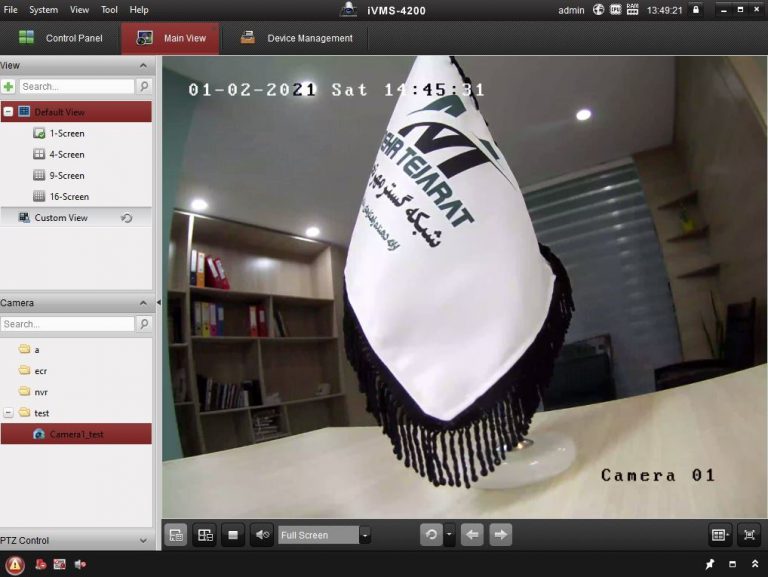Open the Tool menu
The height and width of the screenshot is (577, 768).
tap(109, 10)
